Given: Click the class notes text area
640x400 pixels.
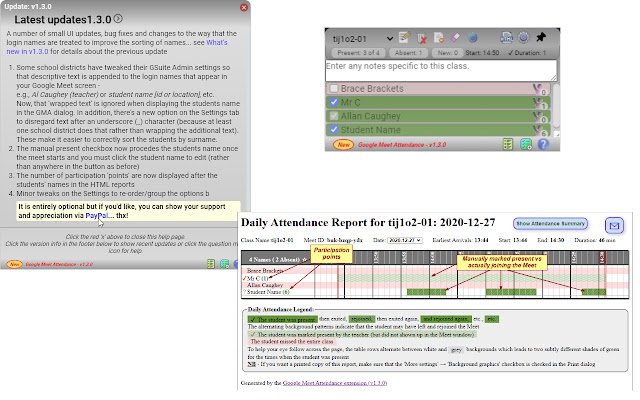Looking at the screenshot, I should pyautogui.click(x=441, y=71).
